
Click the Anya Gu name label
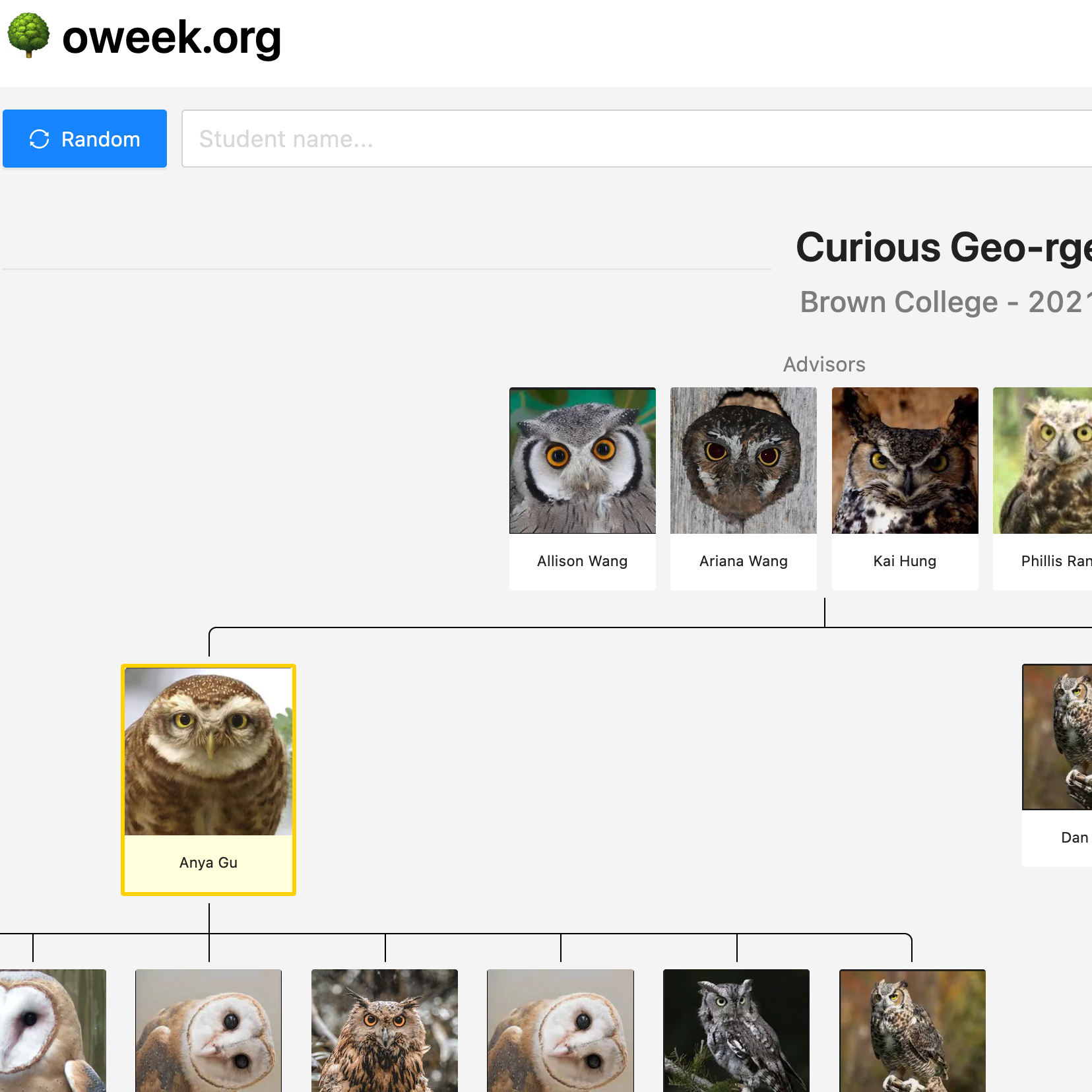208,862
